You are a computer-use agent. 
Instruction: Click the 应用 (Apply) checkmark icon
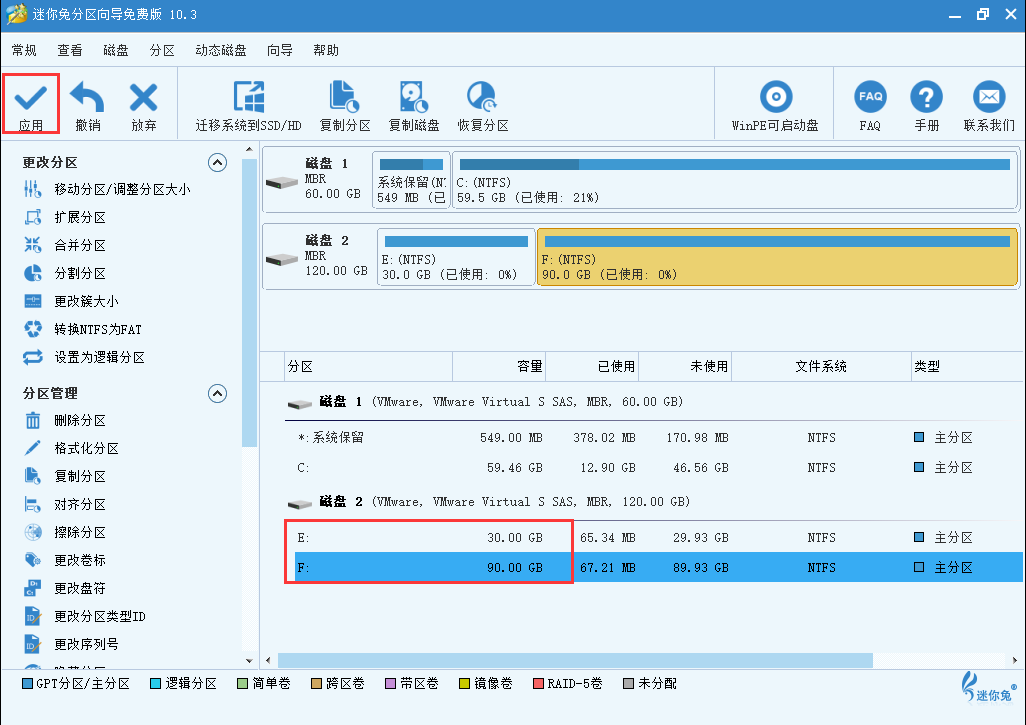(x=31, y=99)
